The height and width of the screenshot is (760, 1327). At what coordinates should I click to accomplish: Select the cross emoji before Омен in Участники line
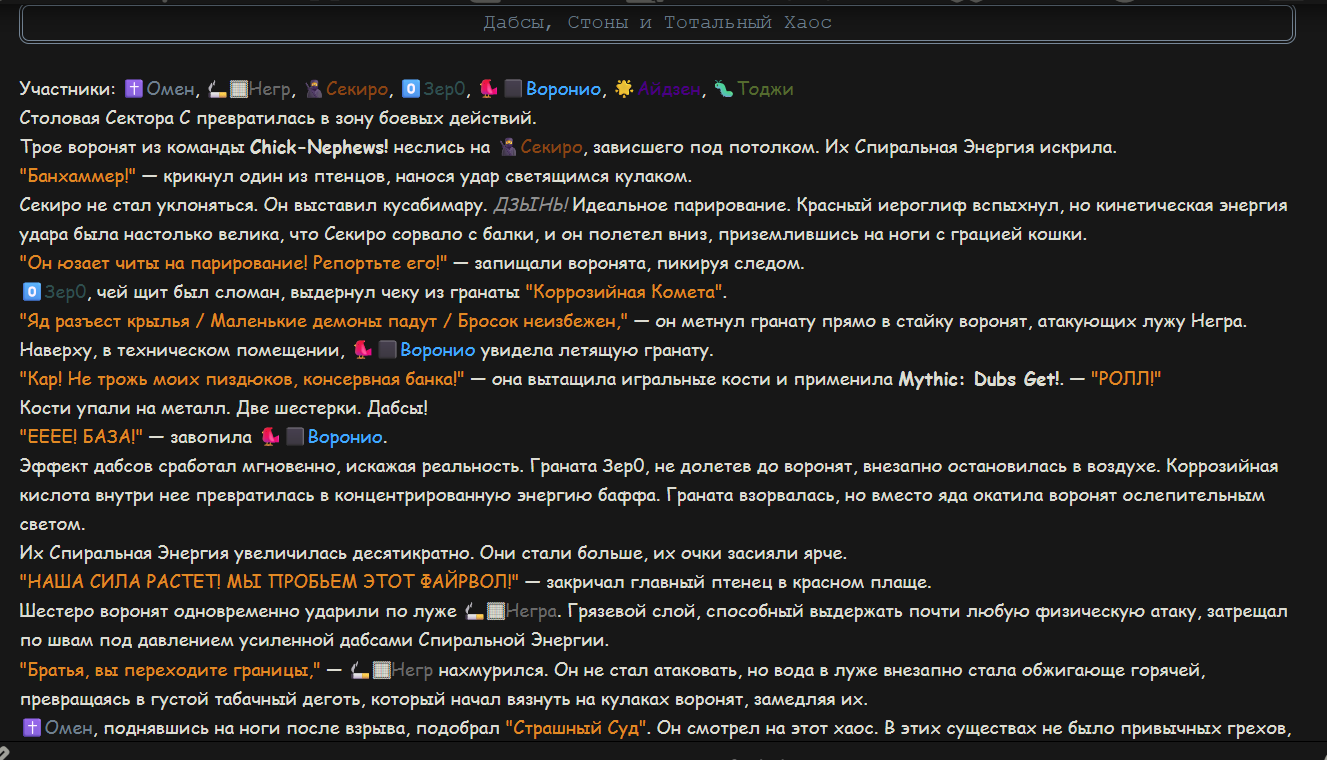click(x=133, y=90)
